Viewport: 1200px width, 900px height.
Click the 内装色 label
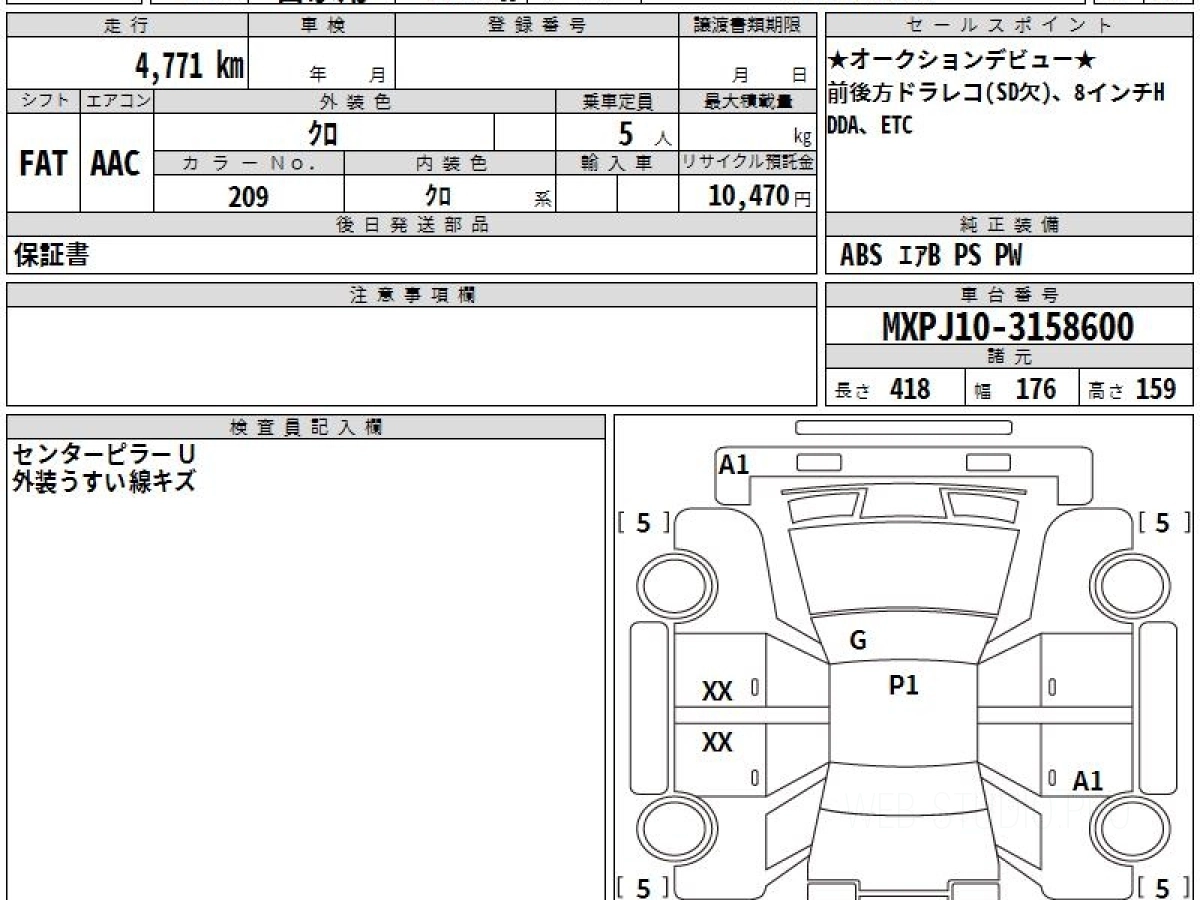pyautogui.click(x=450, y=164)
